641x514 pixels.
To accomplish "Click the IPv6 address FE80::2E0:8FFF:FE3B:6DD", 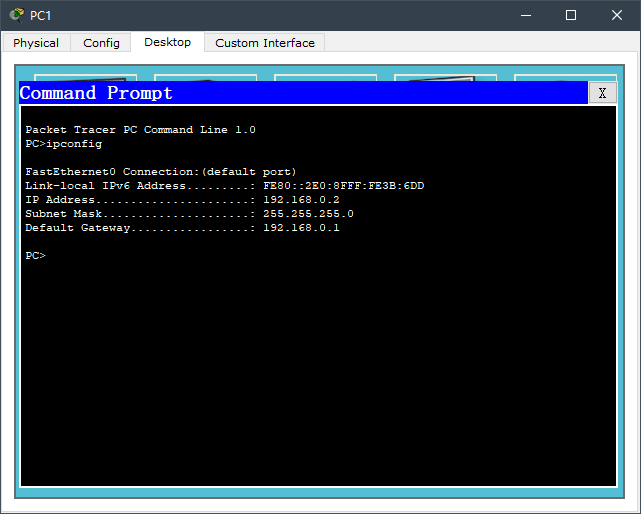I will [x=343, y=186].
